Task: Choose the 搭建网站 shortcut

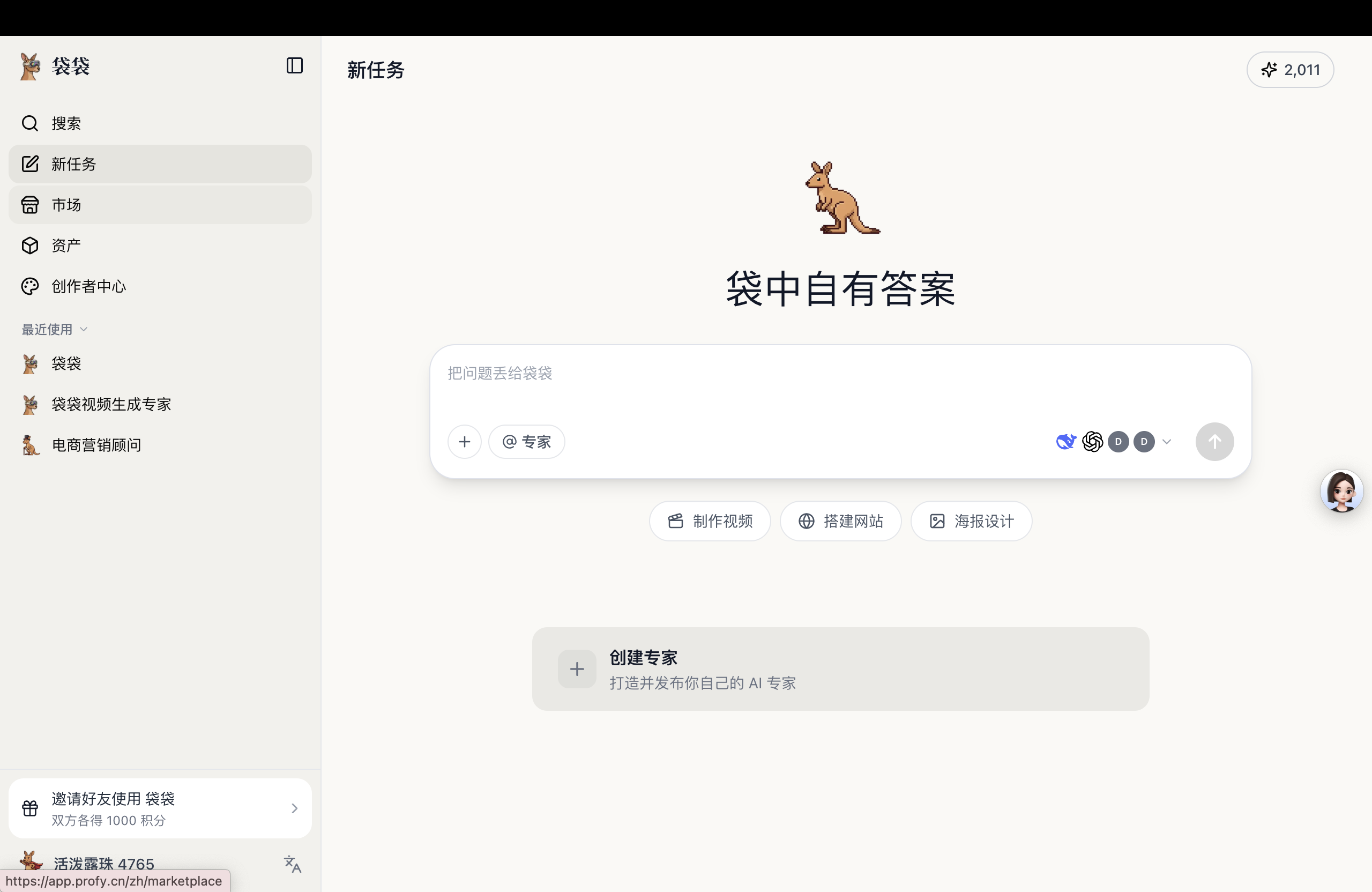Action: click(840, 521)
